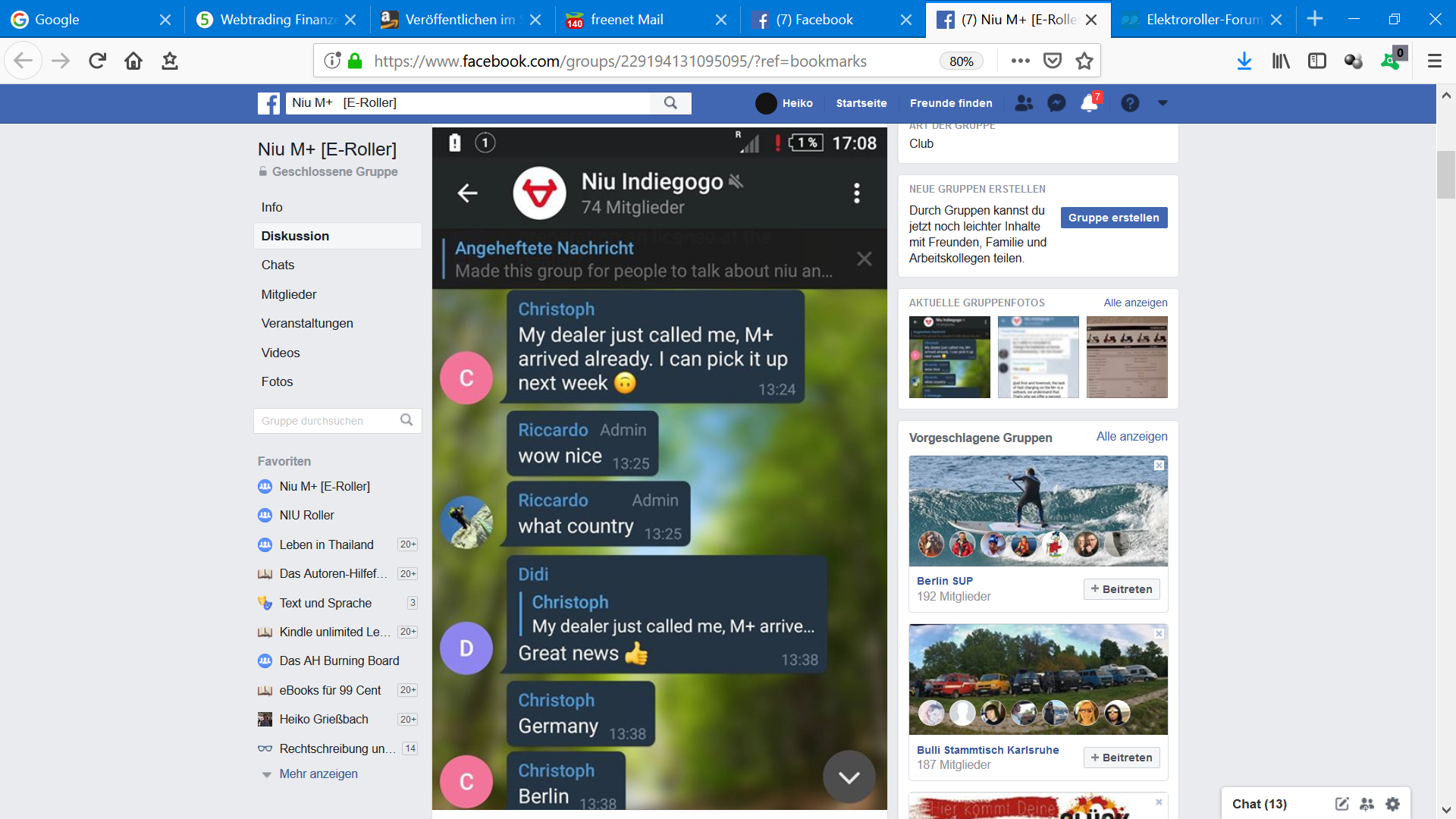Toggle Firefox sidebar view icon

click(1317, 61)
